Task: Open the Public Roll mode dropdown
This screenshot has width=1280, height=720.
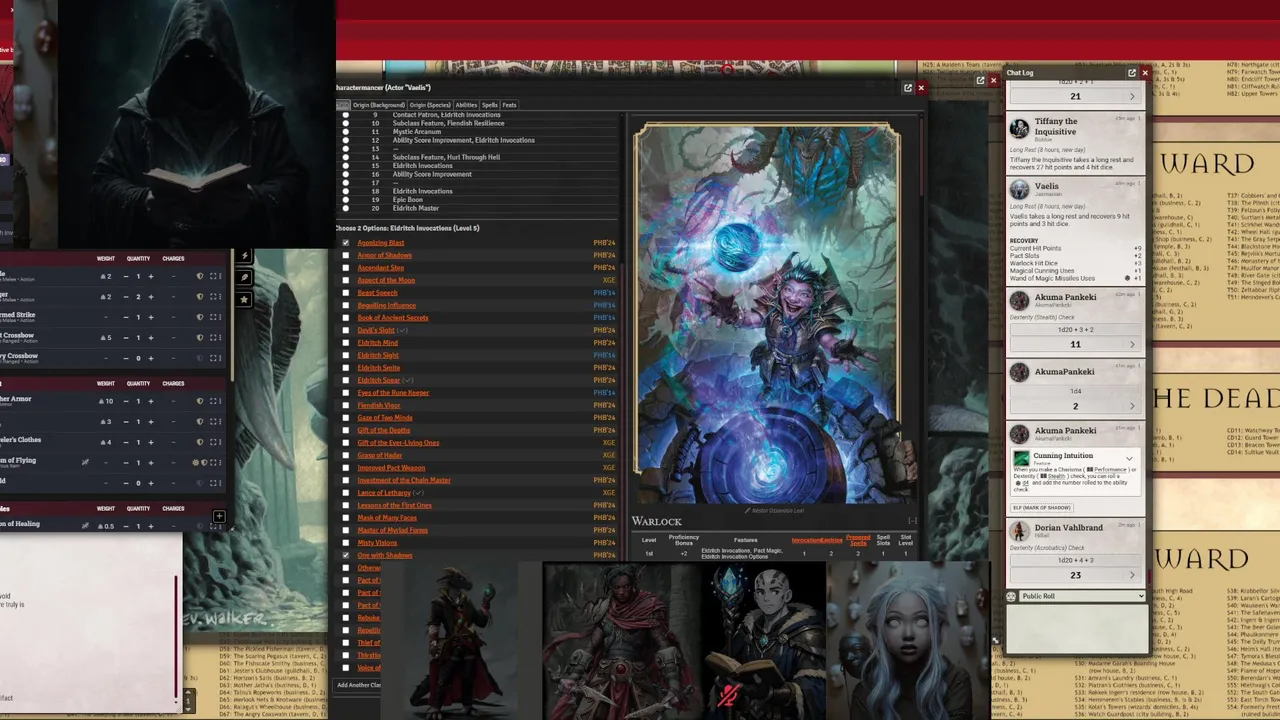Action: click(x=1083, y=596)
